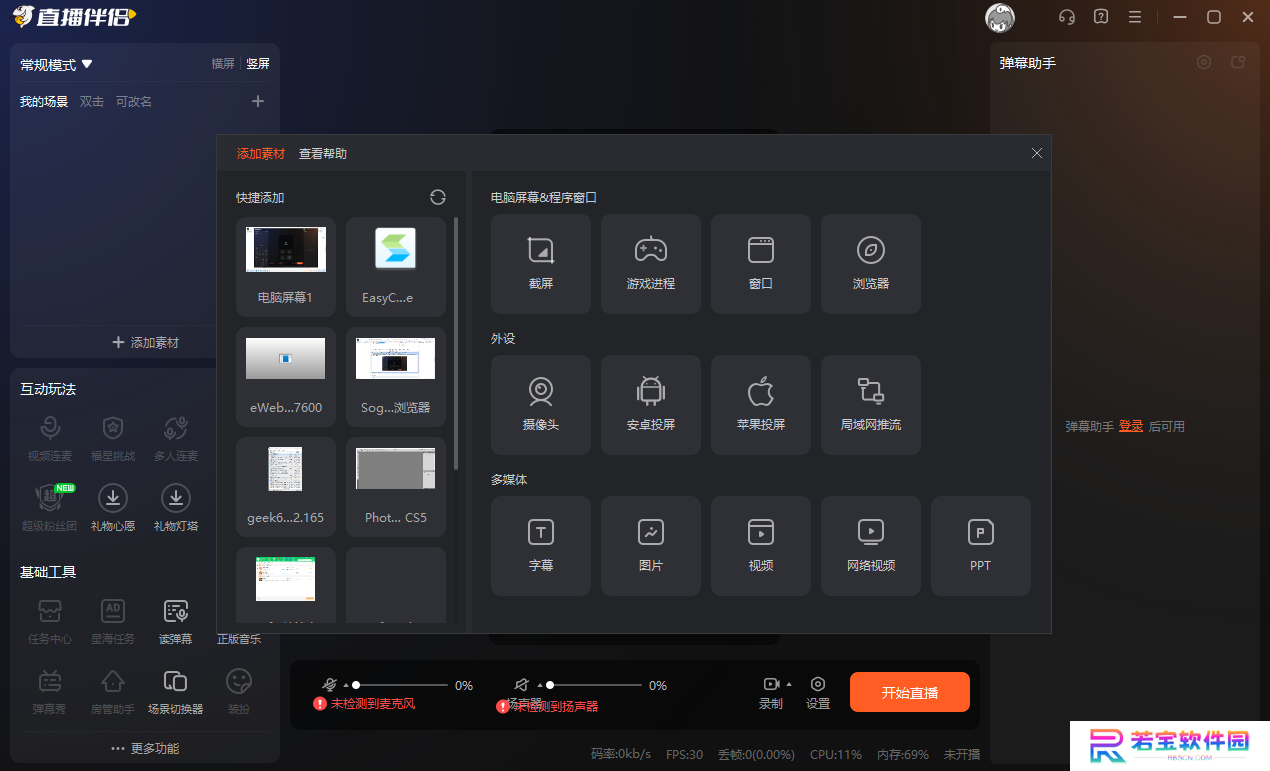This screenshot has width=1270, height=771.
Task: Open 礼物灯塔 gift lighthouse feature
Action: (x=176, y=507)
